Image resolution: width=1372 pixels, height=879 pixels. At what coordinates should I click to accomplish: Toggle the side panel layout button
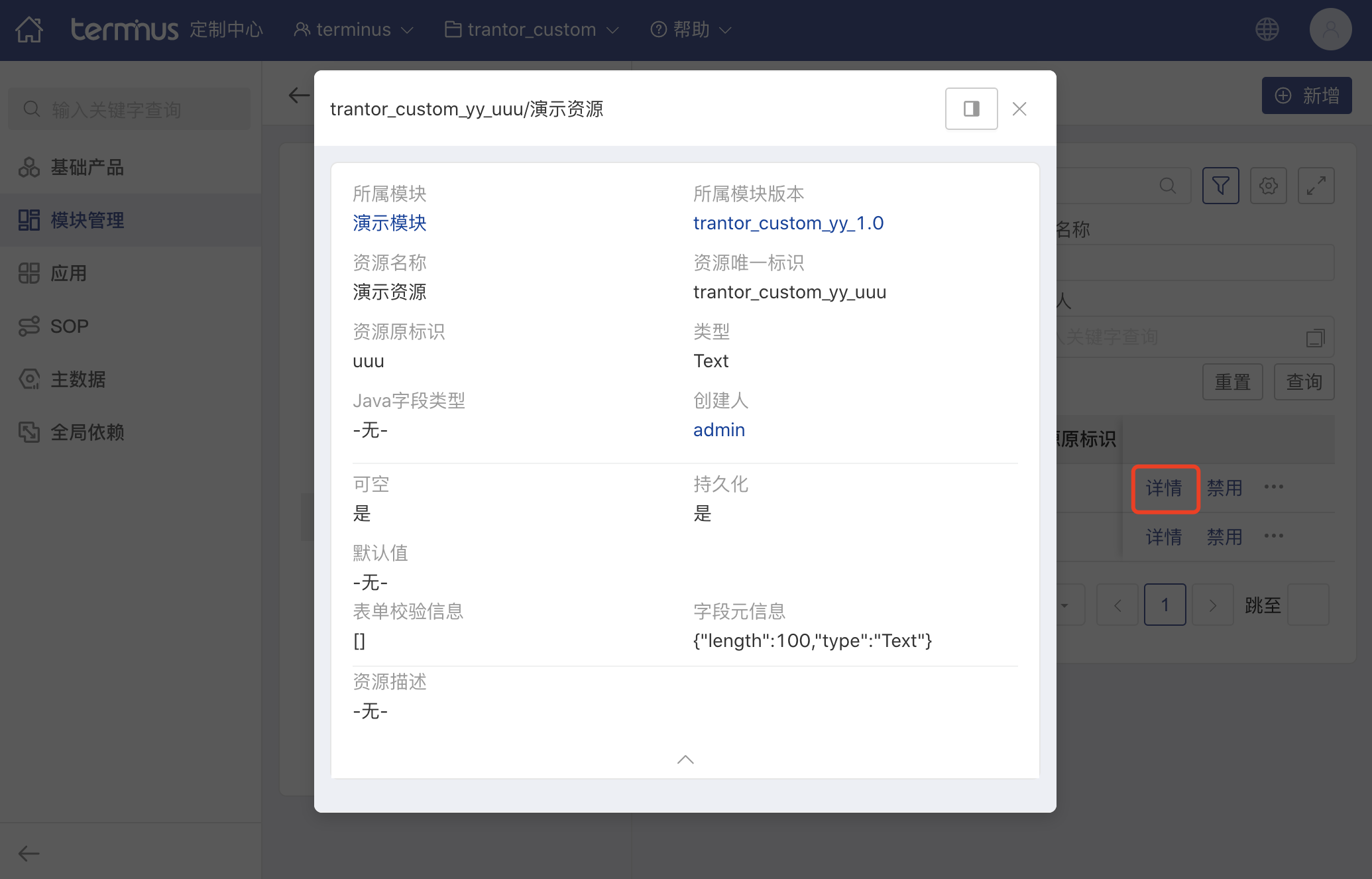(971, 109)
